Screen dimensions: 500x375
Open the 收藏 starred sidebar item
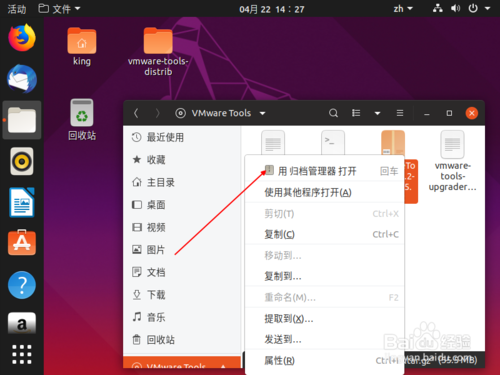182,160
